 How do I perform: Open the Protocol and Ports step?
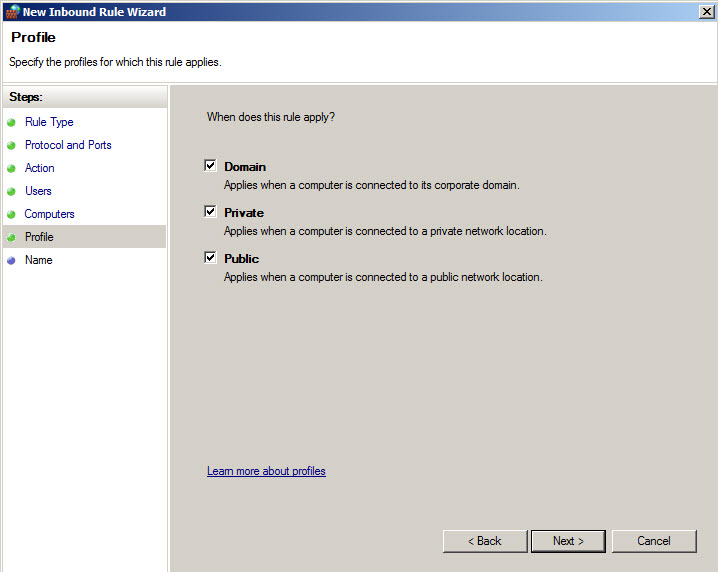(x=68, y=145)
